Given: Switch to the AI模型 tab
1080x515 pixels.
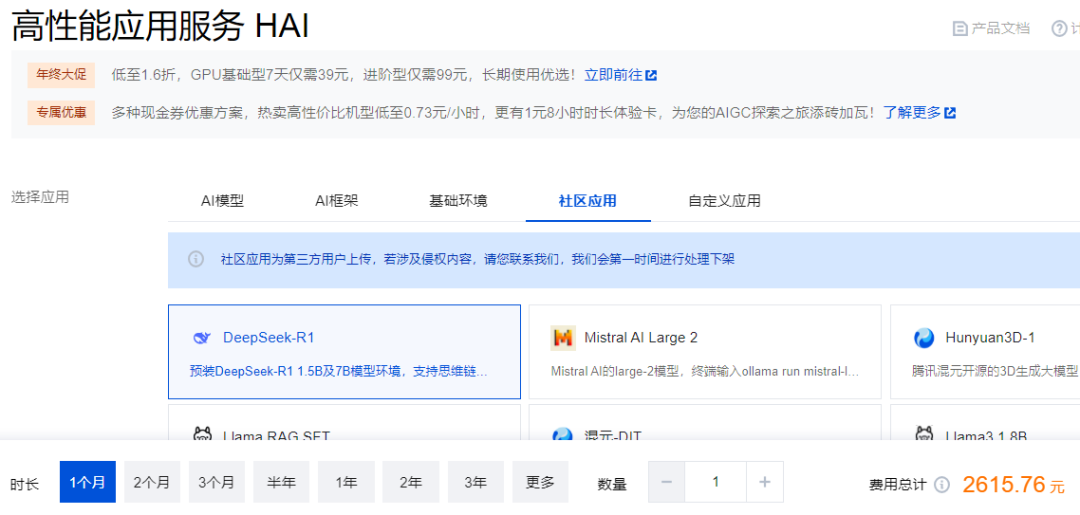Looking at the screenshot, I should click(222, 201).
